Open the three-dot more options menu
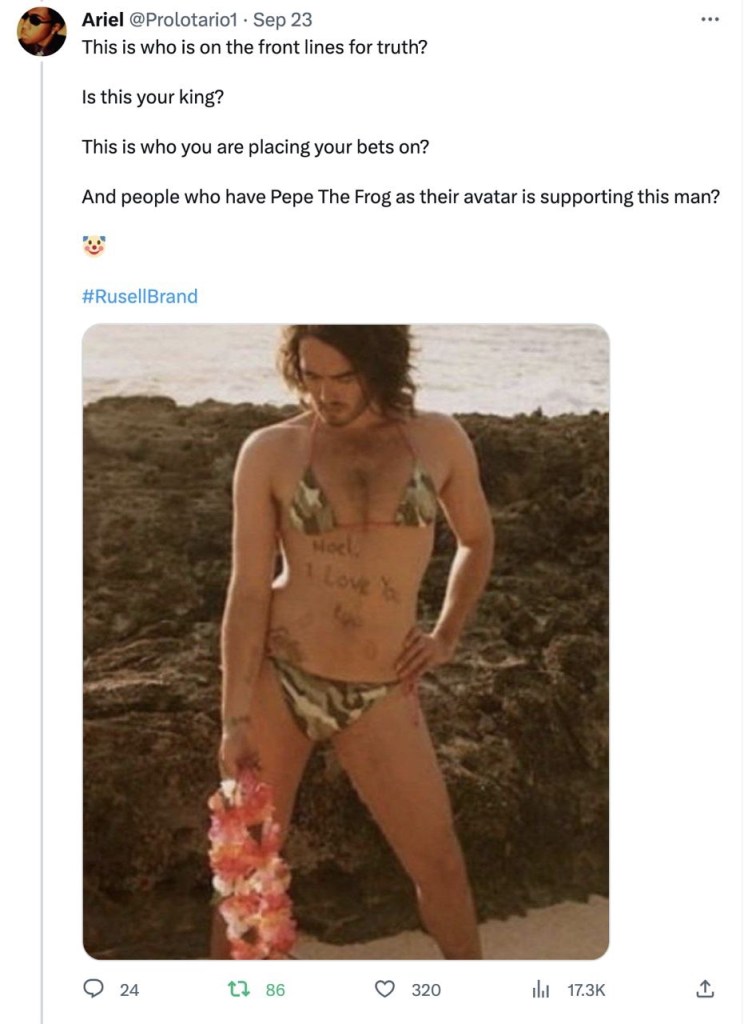The width and height of the screenshot is (748, 1024). pyautogui.click(x=709, y=20)
